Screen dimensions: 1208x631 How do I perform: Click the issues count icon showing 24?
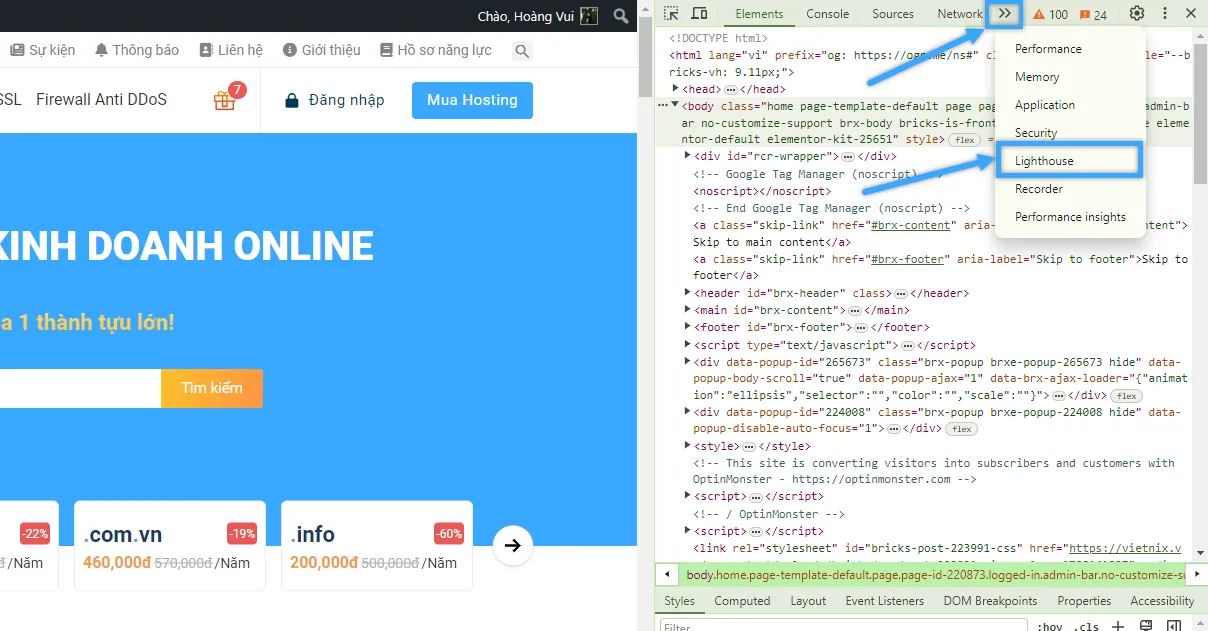pyautogui.click(x=1092, y=14)
